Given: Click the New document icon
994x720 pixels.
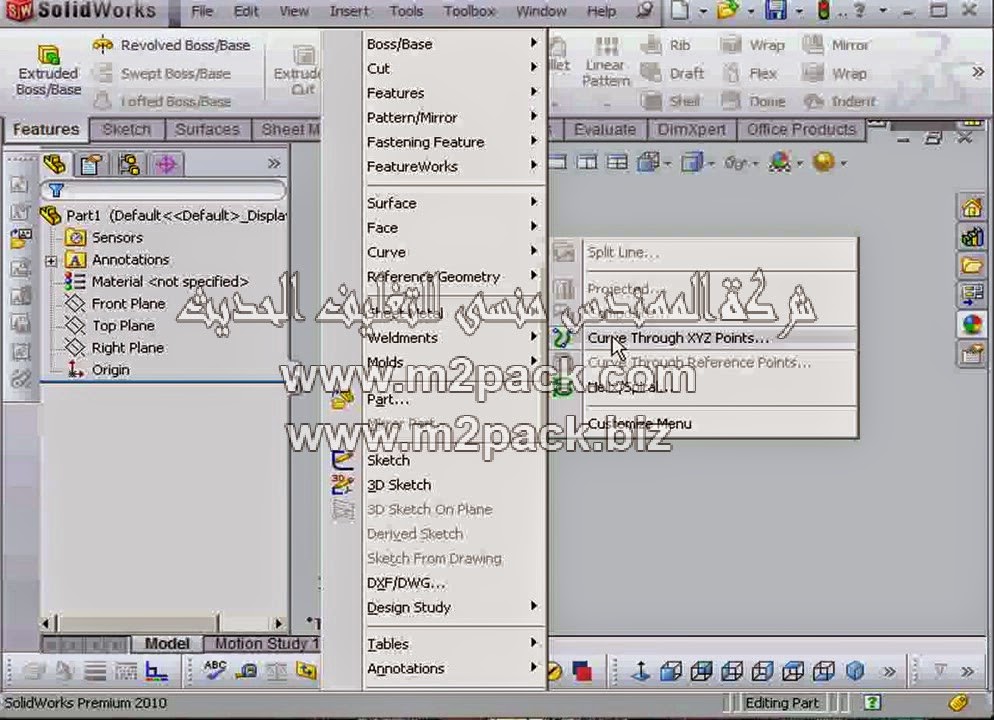Looking at the screenshot, I should (680, 10).
